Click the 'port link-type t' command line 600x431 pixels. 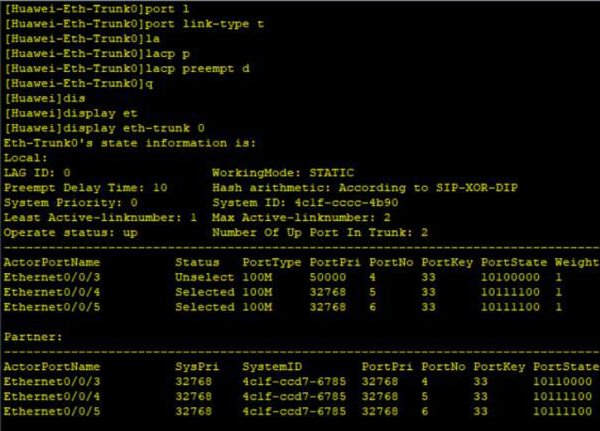[x=134, y=24]
